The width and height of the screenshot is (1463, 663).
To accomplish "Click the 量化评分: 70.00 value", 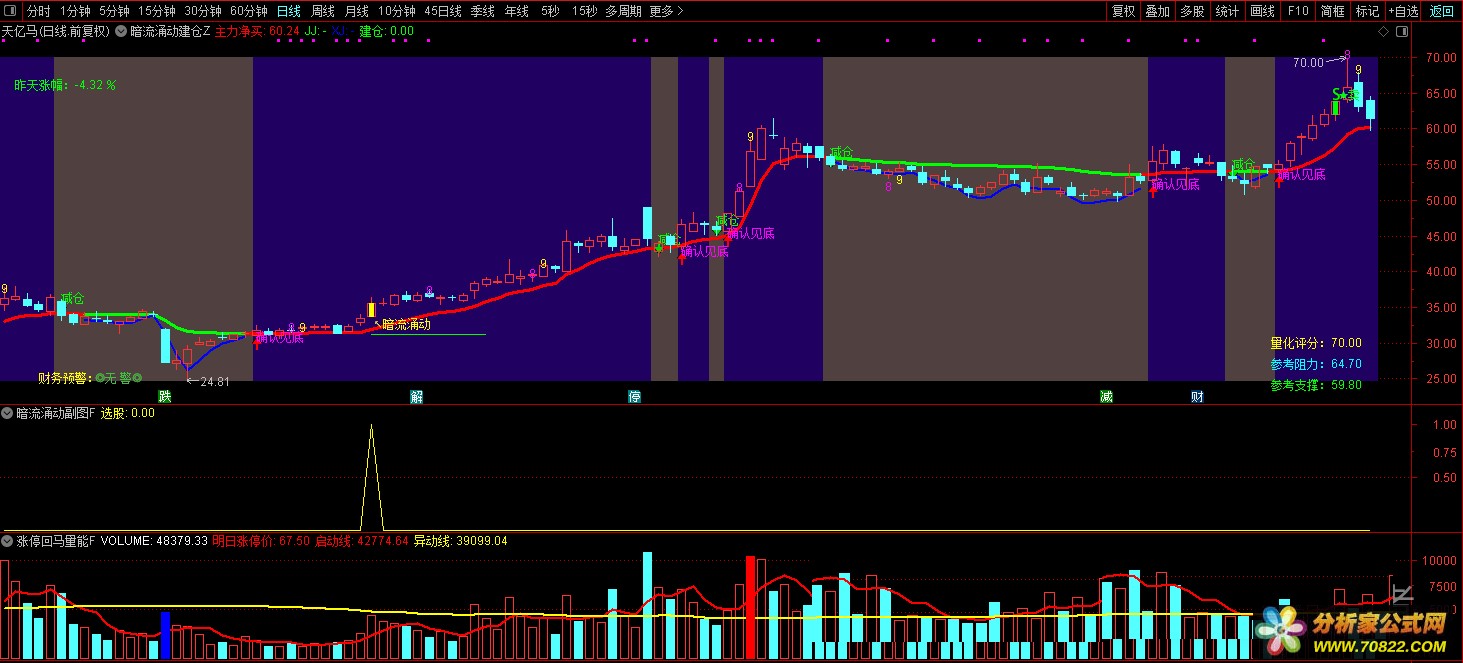I will click(1316, 343).
